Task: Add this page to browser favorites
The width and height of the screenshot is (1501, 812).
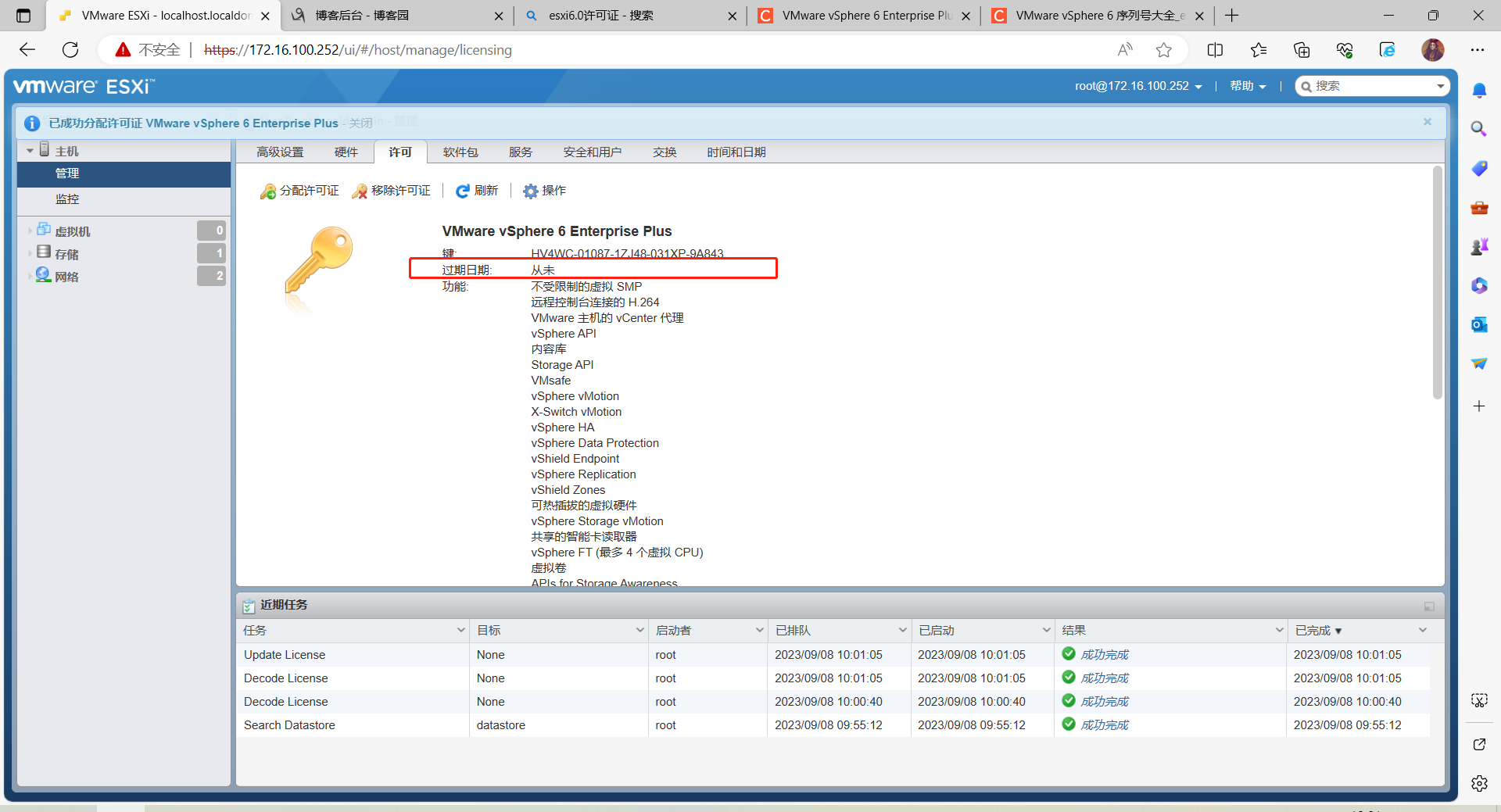Action: tap(1163, 50)
